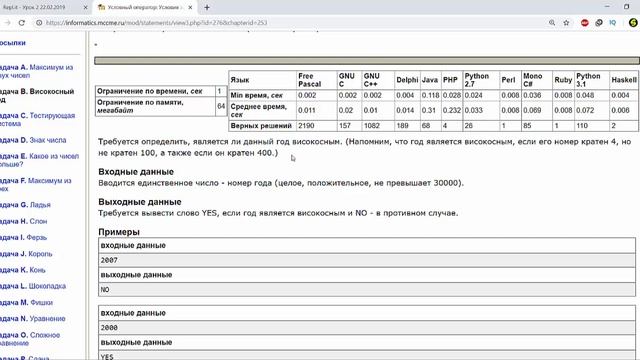This screenshot has width=640, height=360.
Task: Open Задача H. Слон
Action: [x=23, y=221]
